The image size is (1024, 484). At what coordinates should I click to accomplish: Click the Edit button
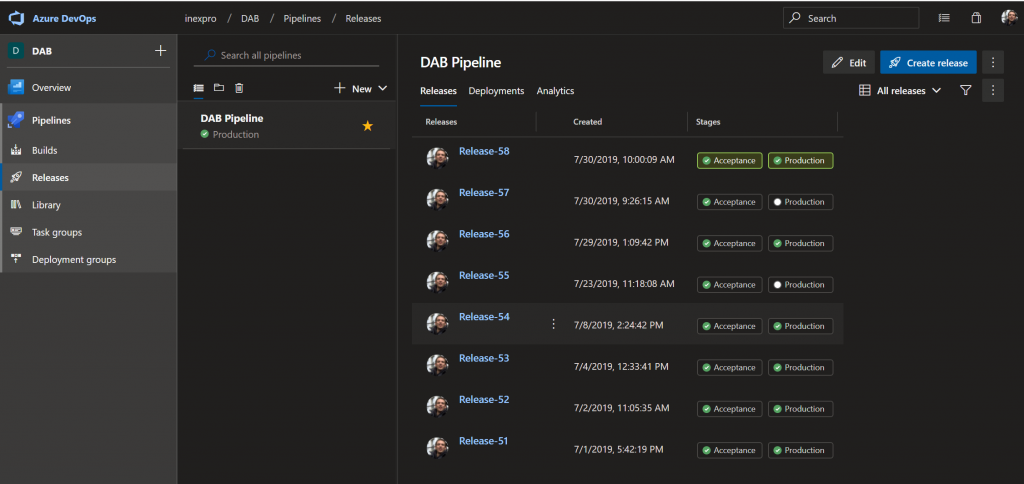click(848, 63)
